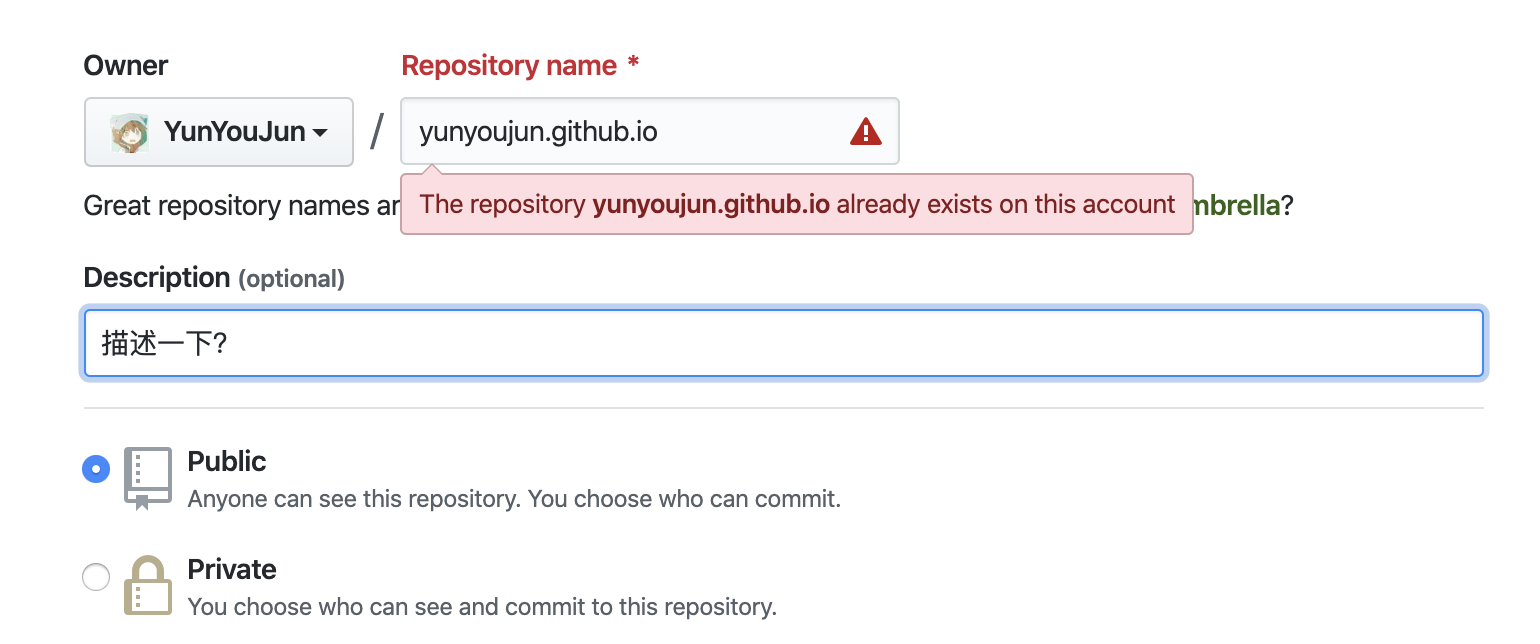The height and width of the screenshot is (644, 1540).
Task: Click the caret arrow beside YunYouJun
Action: [x=321, y=133]
